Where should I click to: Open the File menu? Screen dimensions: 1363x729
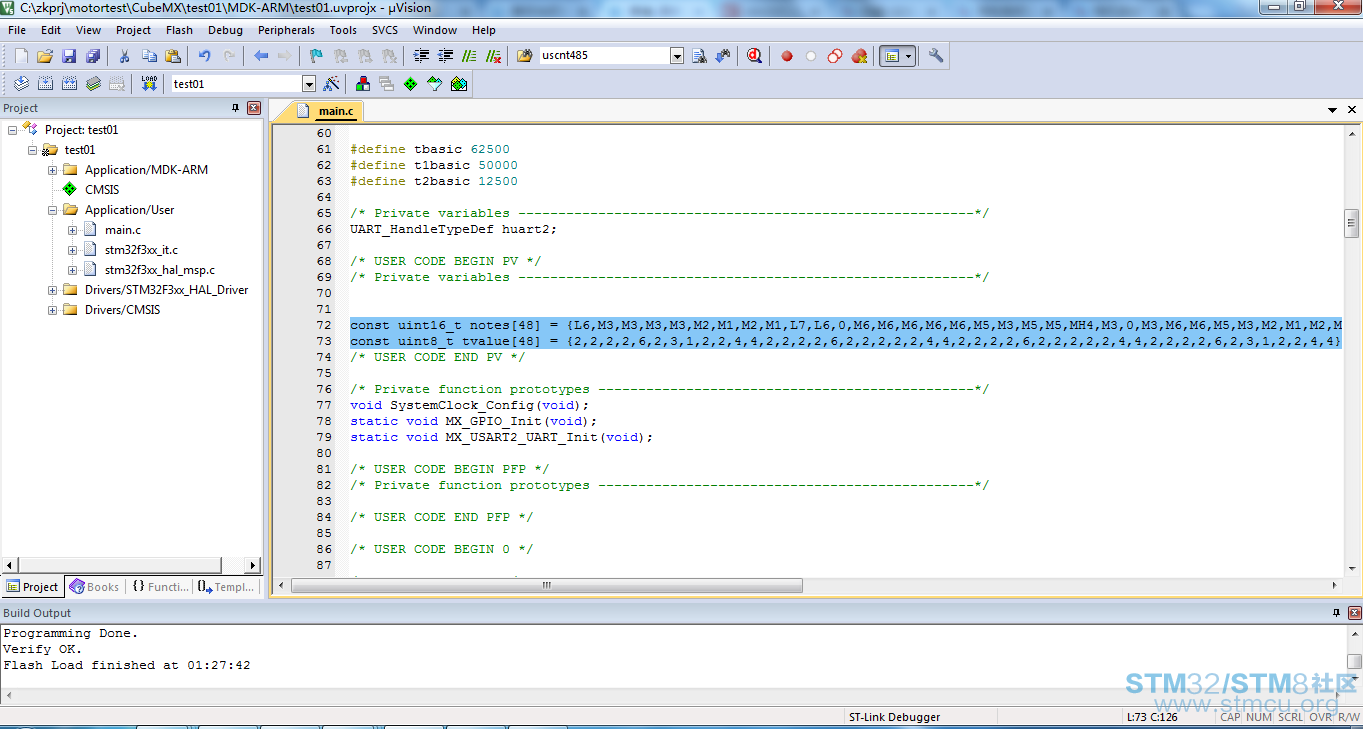[17, 30]
